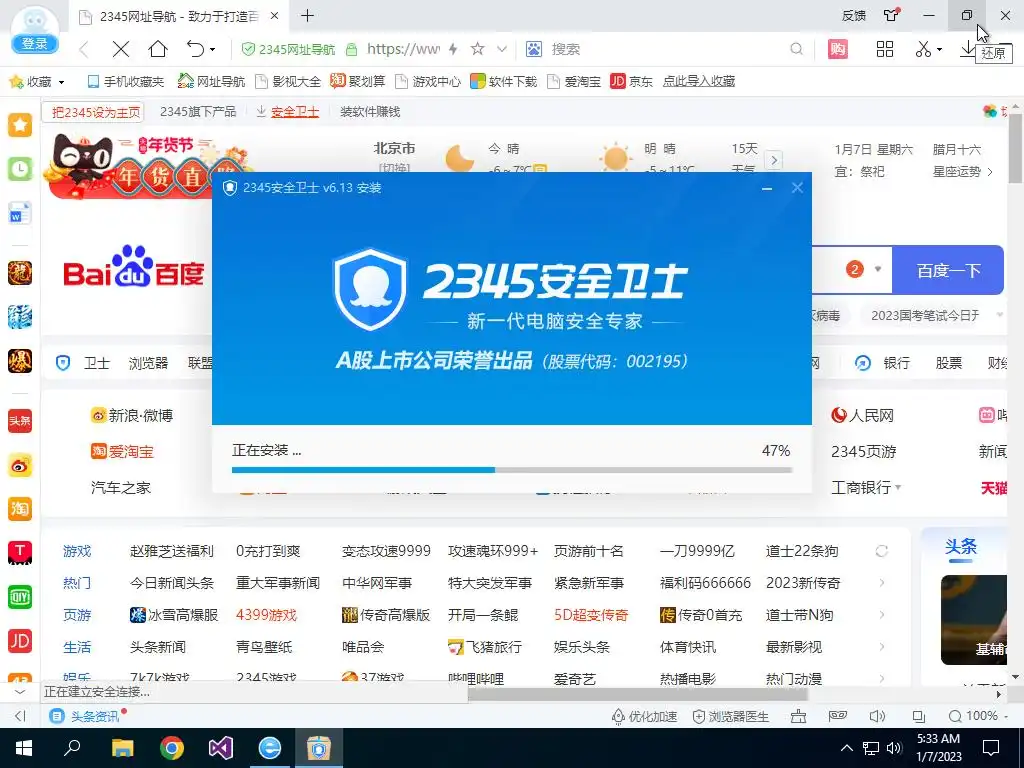Click the lightning speed mode icon
Viewport: 1024px width, 768px height.
pyautogui.click(x=453, y=49)
